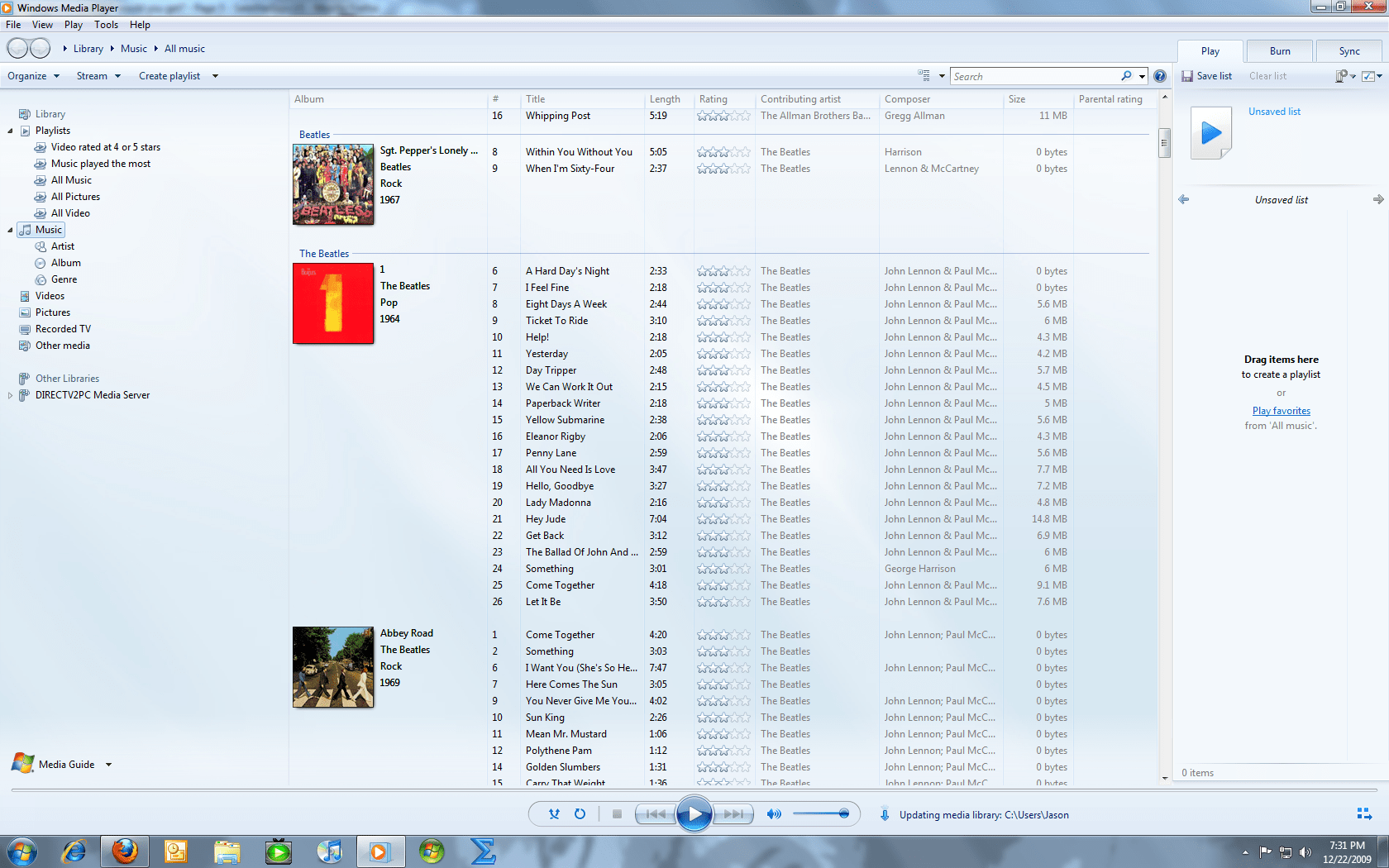Open Internet Explorer from the taskbar
Viewport: 1389px width, 868px height.
tap(74, 851)
